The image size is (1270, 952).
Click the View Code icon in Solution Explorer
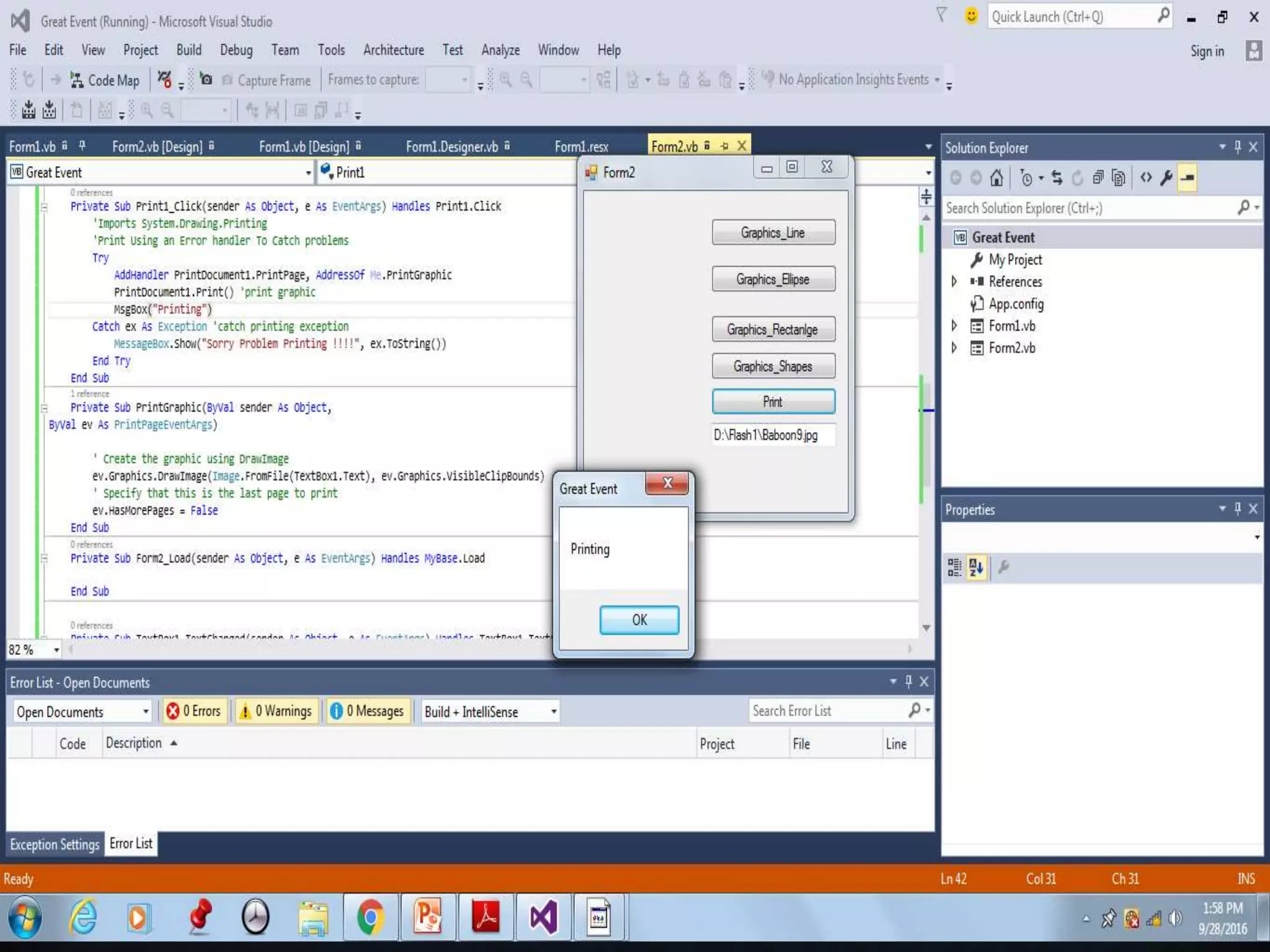click(1146, 178)
